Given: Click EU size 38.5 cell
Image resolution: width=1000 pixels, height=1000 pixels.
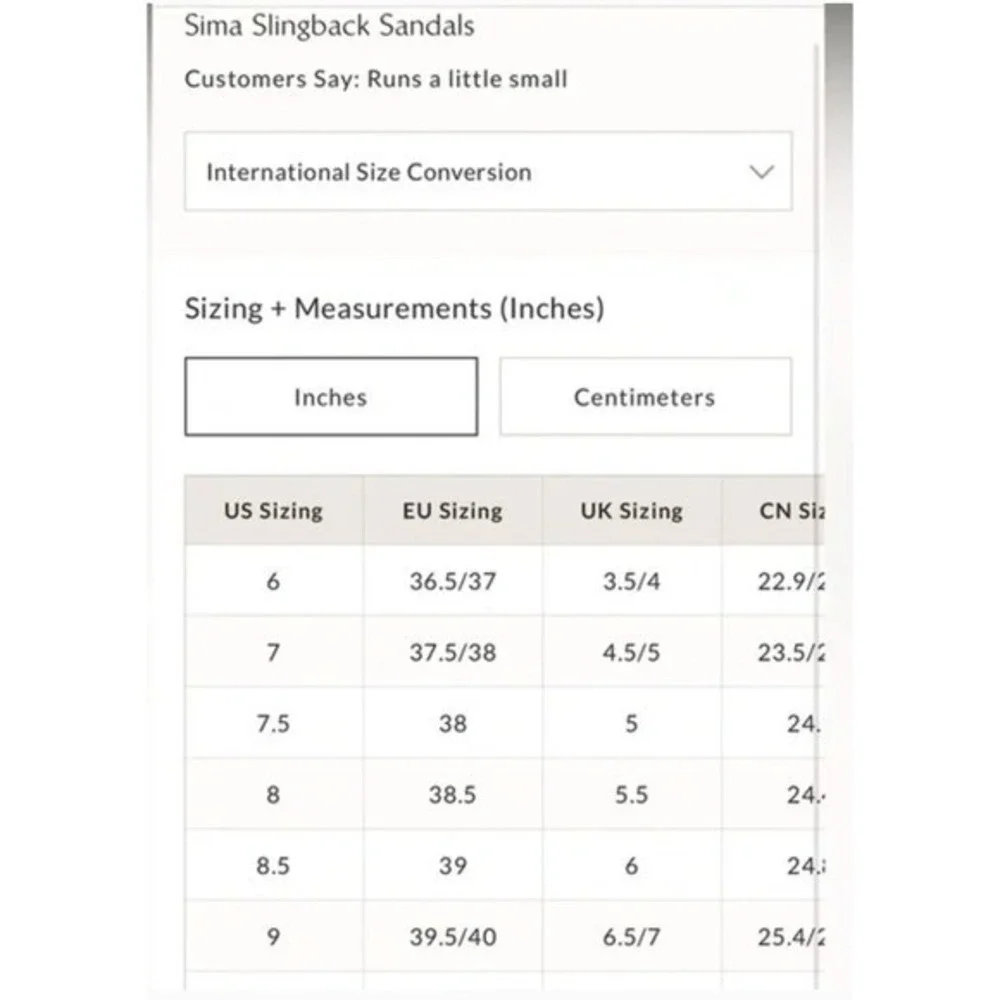Looking at the screenshot, I should pyautogui.click(x=453, y=795).
